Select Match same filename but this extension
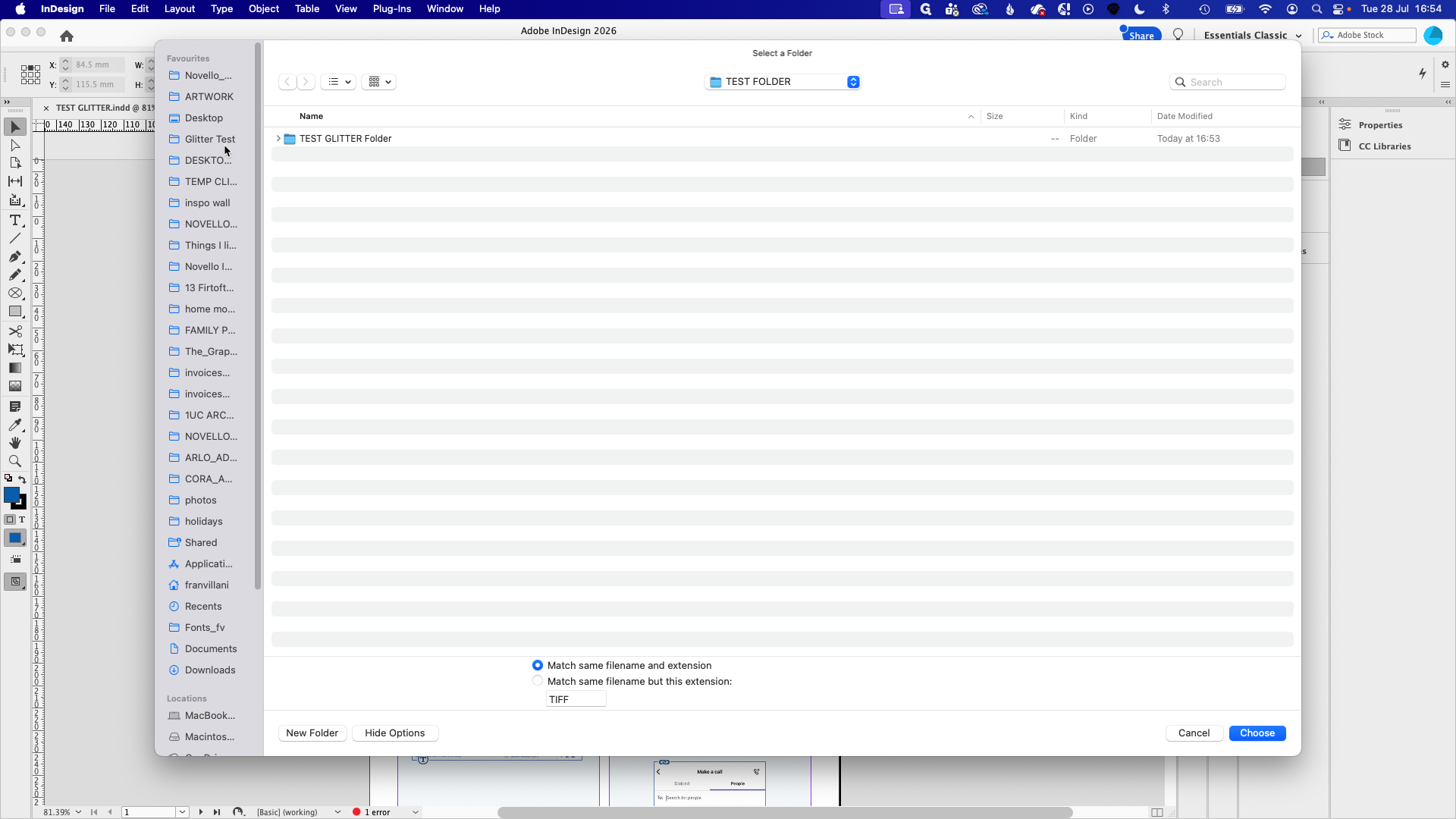 (538, 681)
